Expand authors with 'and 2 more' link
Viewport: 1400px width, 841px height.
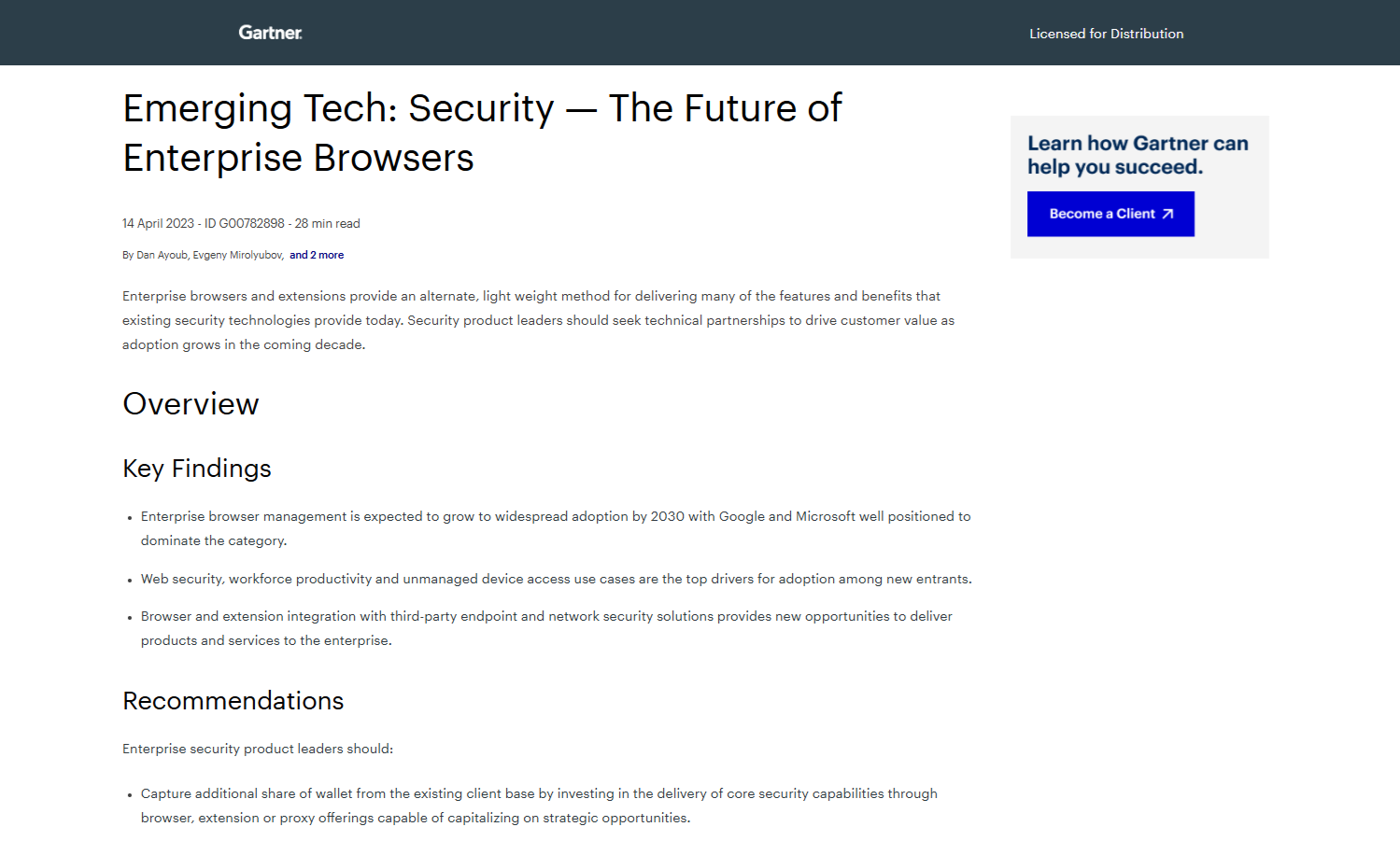pyautogui.click(x=317, y=255)
